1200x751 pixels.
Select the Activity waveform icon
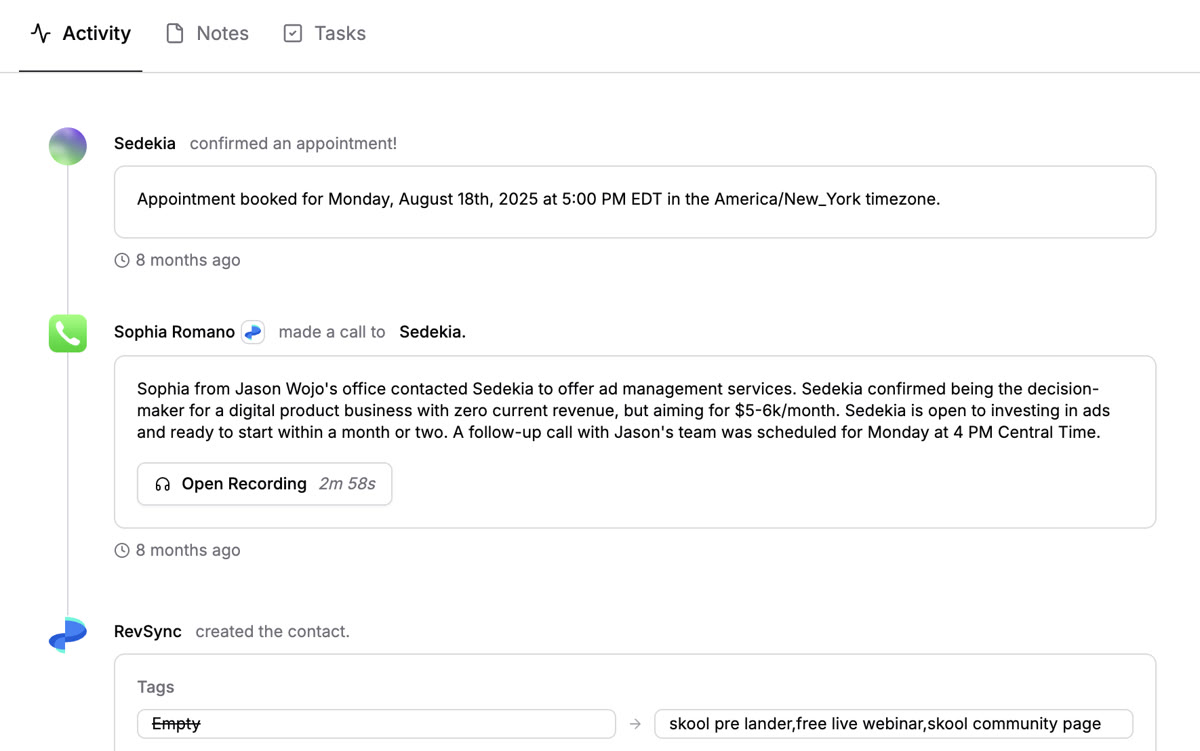40,33
